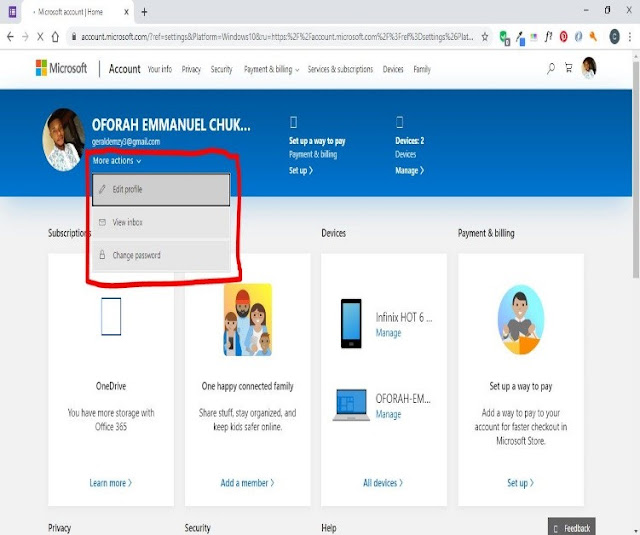Image resolution: width=640 pixels, height=535 pixels.
Task: Click the browser back arrow
Action: pyautogui.click(x=10, y=37)
